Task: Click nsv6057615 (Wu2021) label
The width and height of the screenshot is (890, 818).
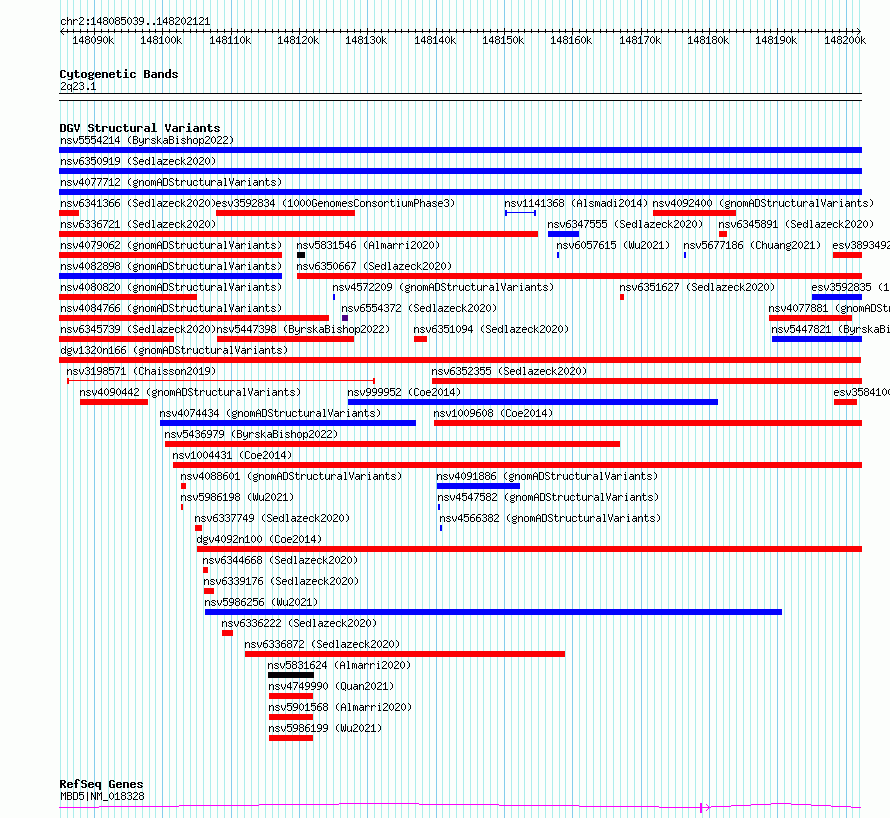Action: click(613, 245)
